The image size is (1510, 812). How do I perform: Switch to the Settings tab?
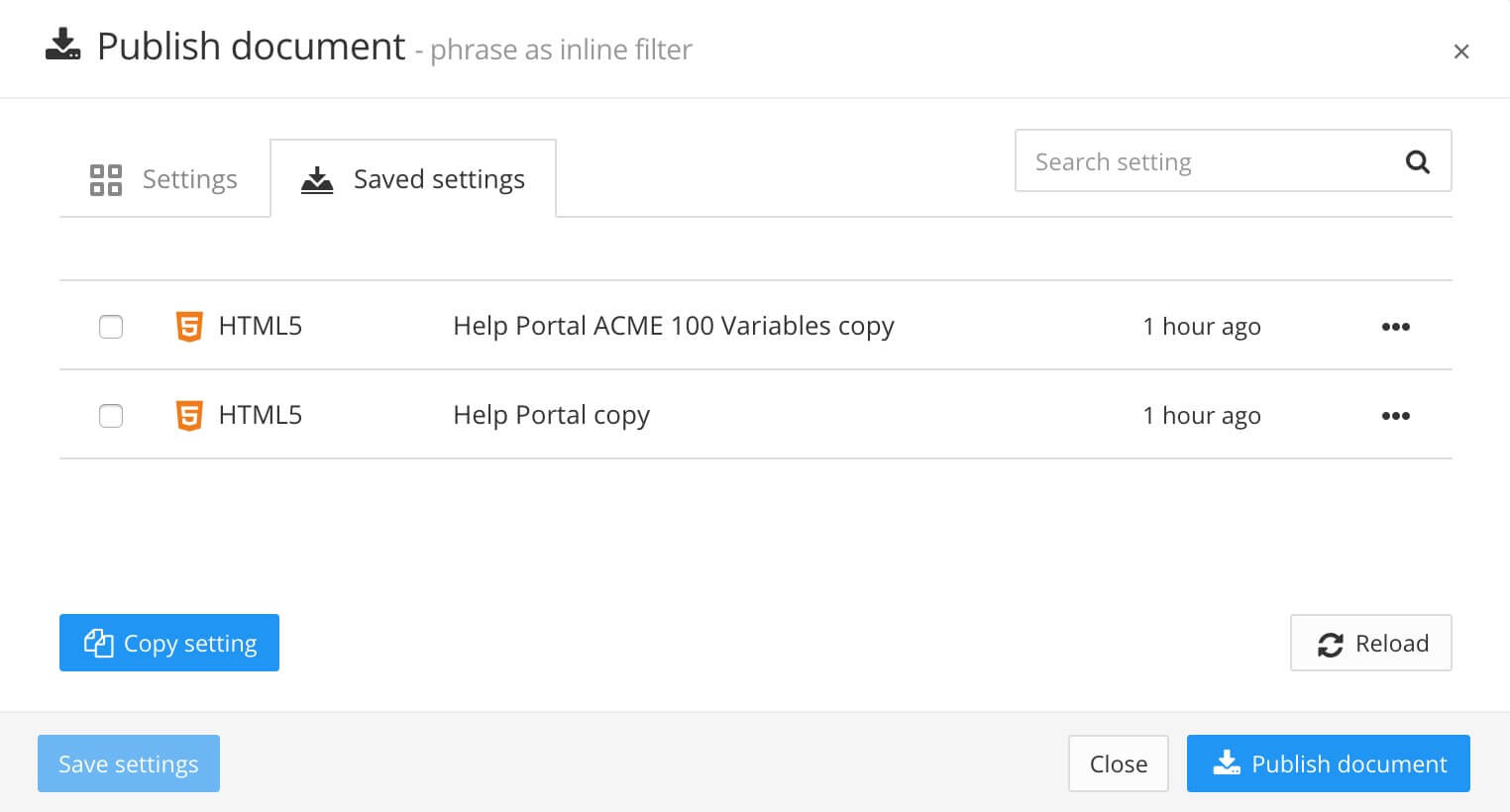164,179
